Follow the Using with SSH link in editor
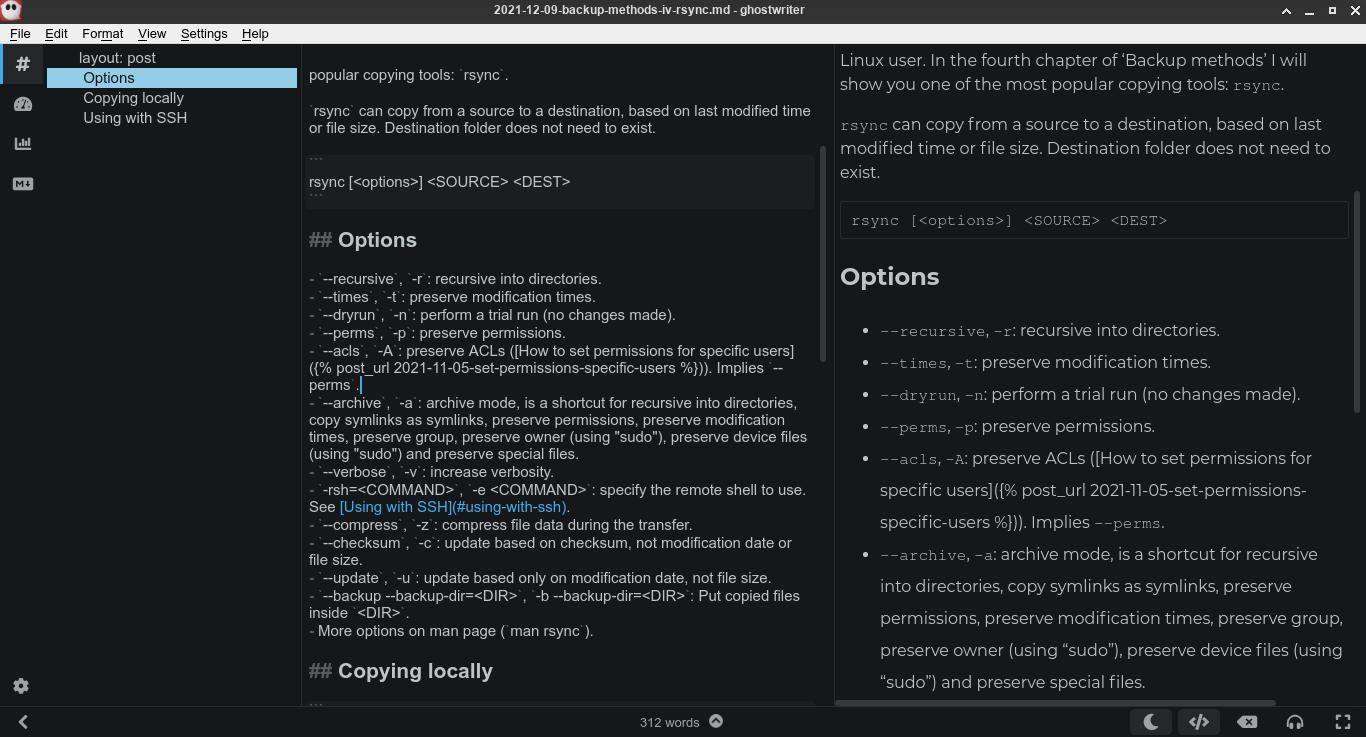This screenshot has width=1366, height=737. (453, 507)
